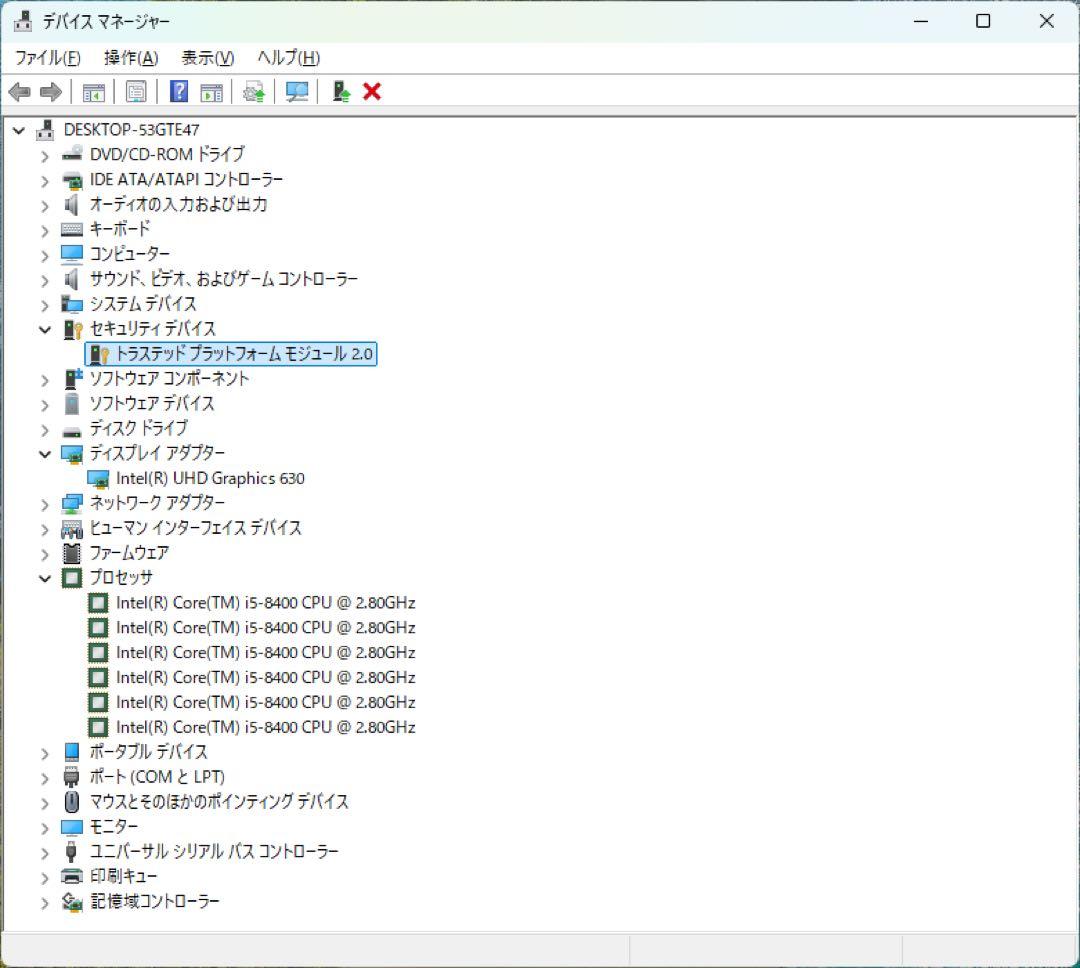Screen dimensions: 1080x968
Task: Toggle the console tree pane icon
Action: coord(94,91)
